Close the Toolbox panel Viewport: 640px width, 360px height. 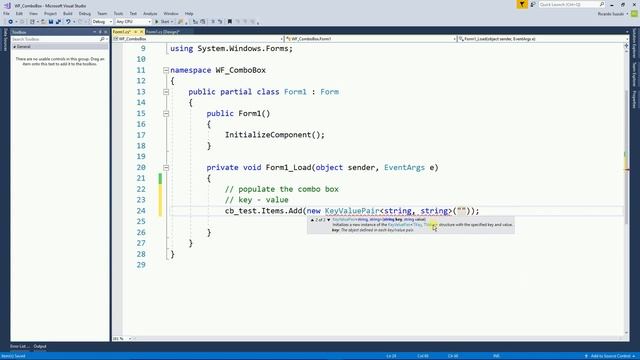[x=105, y=32]
